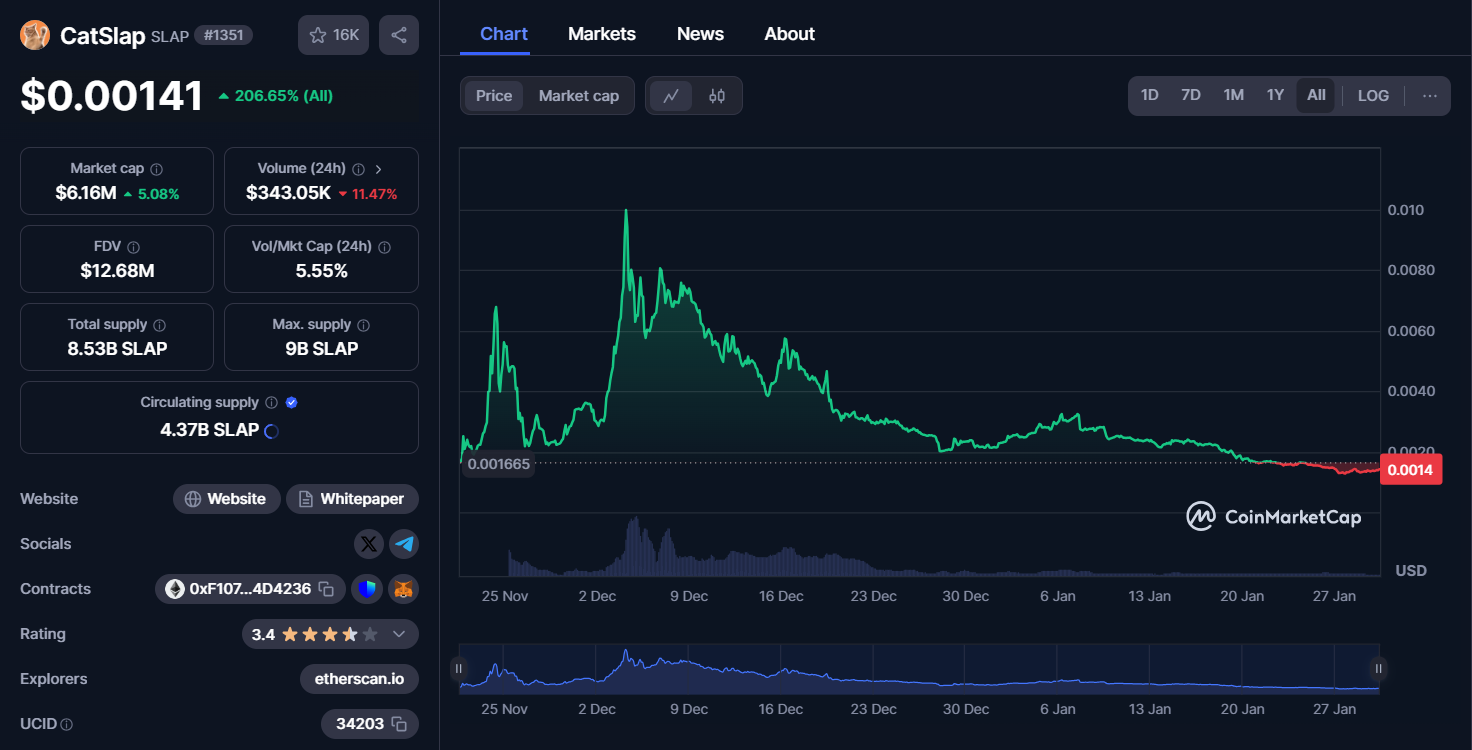Click the CatSlap coin logo

coord(35,35)
